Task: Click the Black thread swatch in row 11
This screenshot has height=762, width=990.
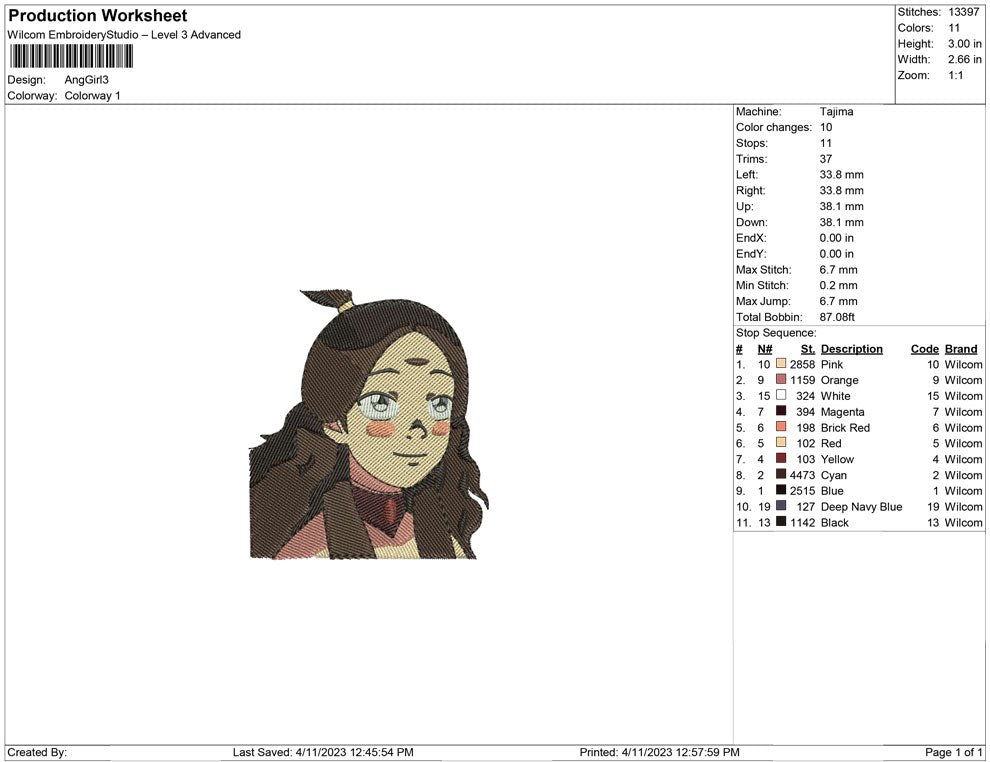Action: click(x=781, y=521)
